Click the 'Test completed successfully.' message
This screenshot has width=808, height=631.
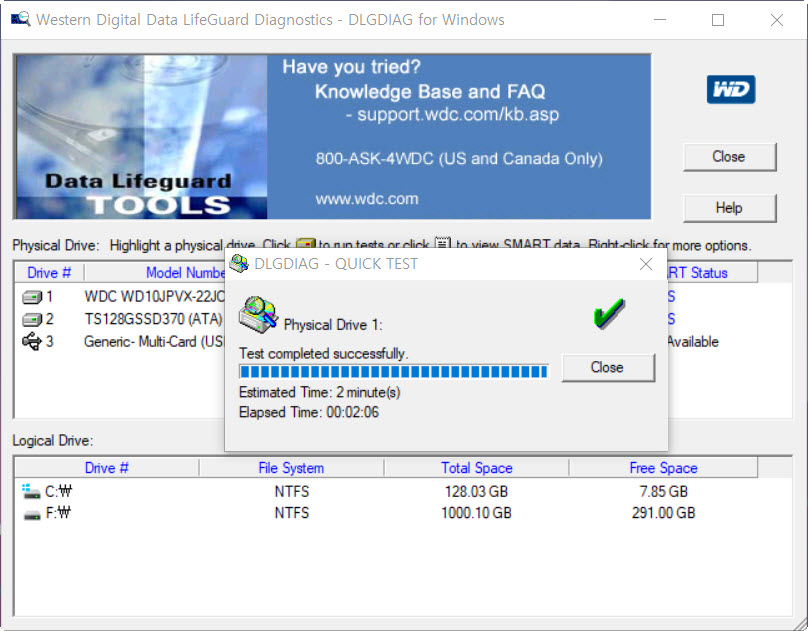click(x=324, y=353)
